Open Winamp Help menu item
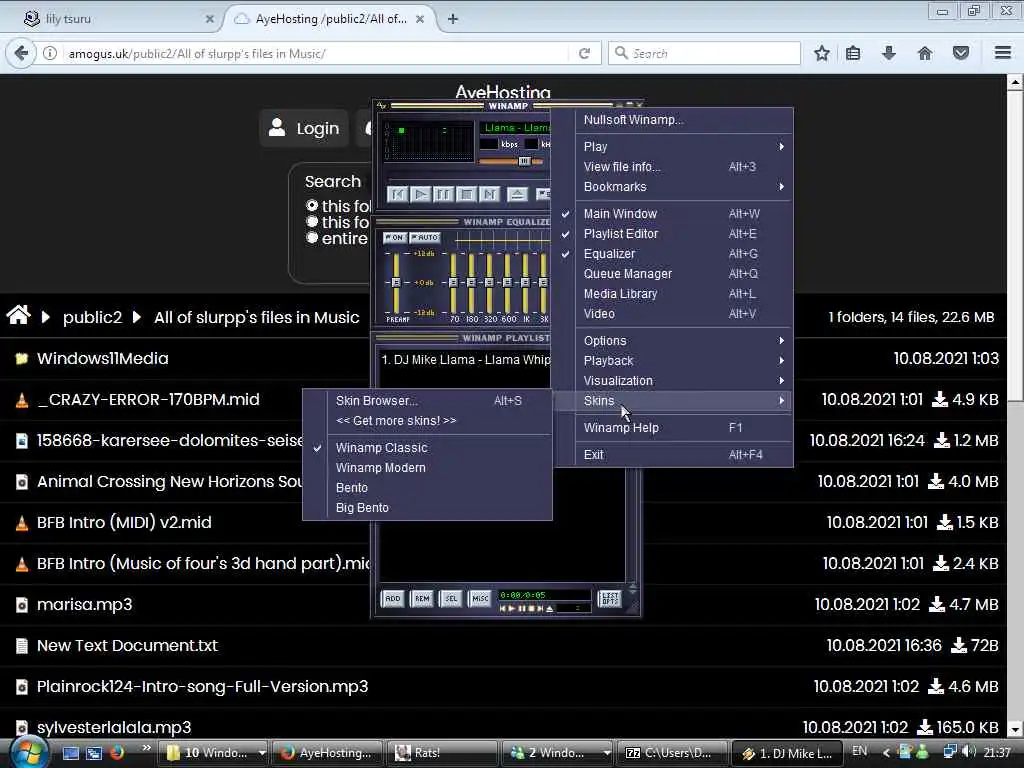The width and height of the screenshot is (1024, 768). [x=673, y=428]
